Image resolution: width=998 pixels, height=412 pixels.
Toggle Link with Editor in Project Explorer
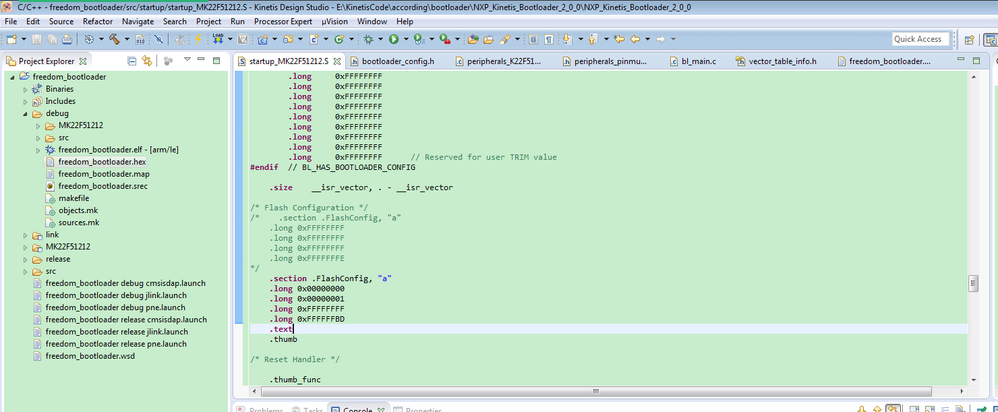pos(147,61)
